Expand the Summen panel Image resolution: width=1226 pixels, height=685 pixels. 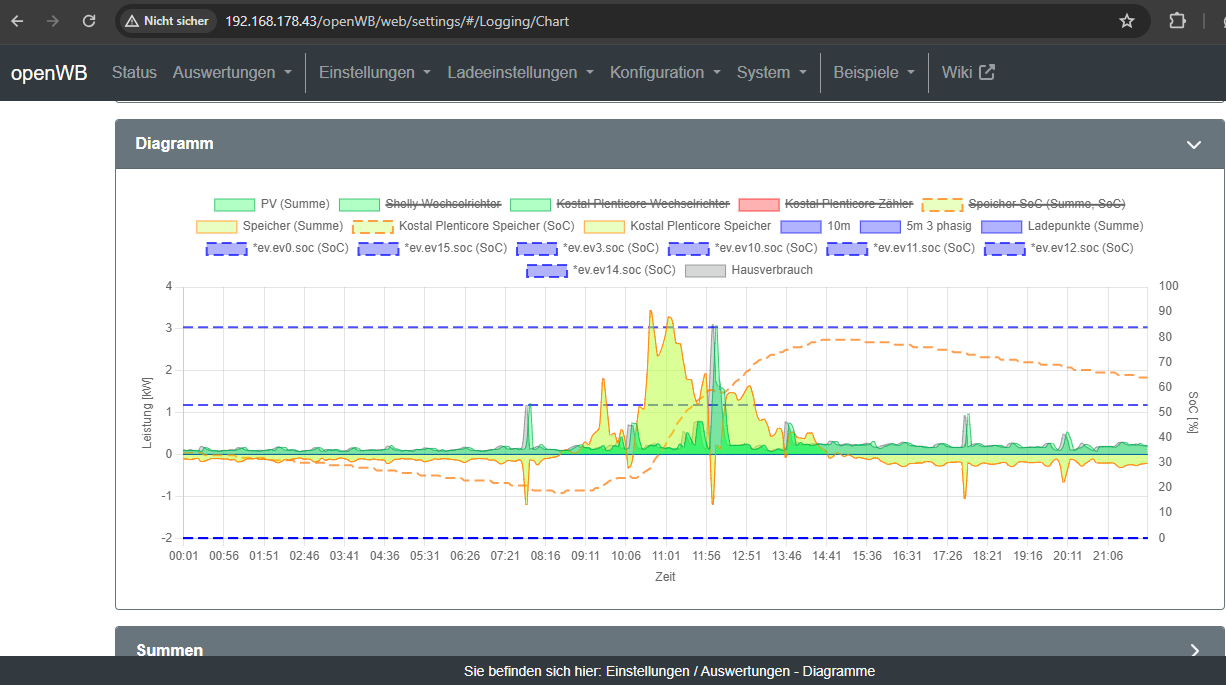click(x=1194, y=650)
